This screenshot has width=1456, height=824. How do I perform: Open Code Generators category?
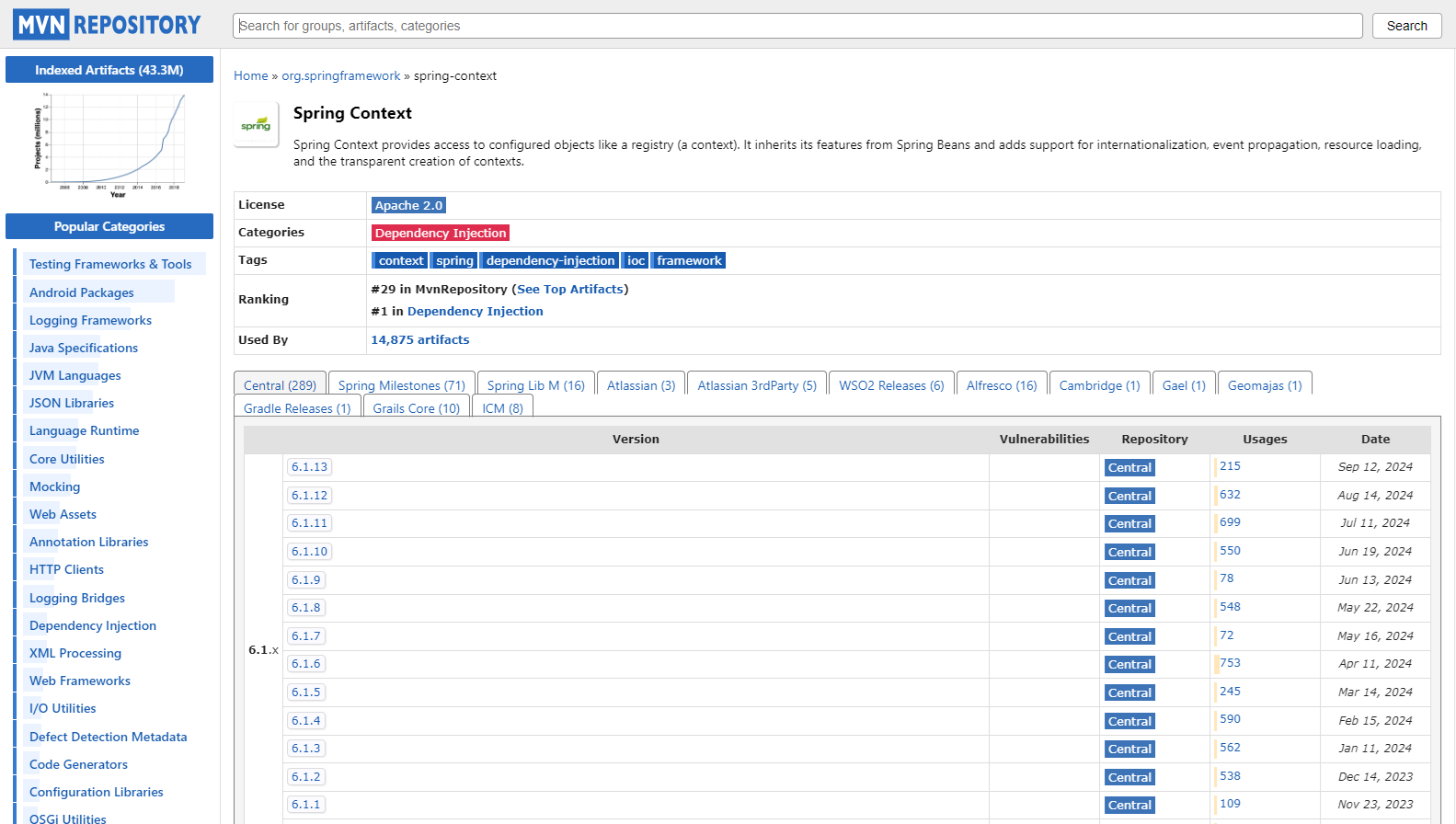(78, 764)
